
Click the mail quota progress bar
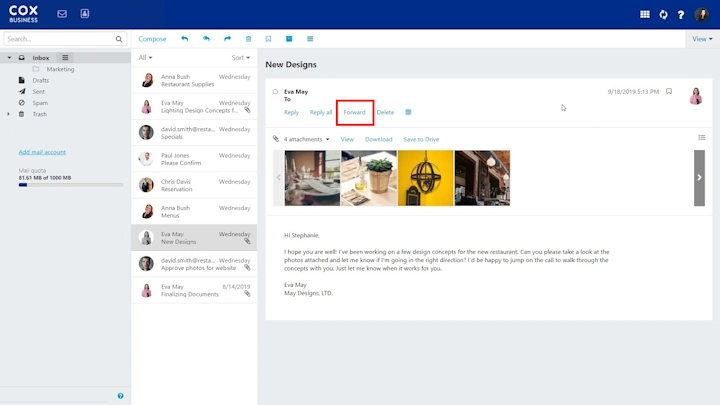71,185
